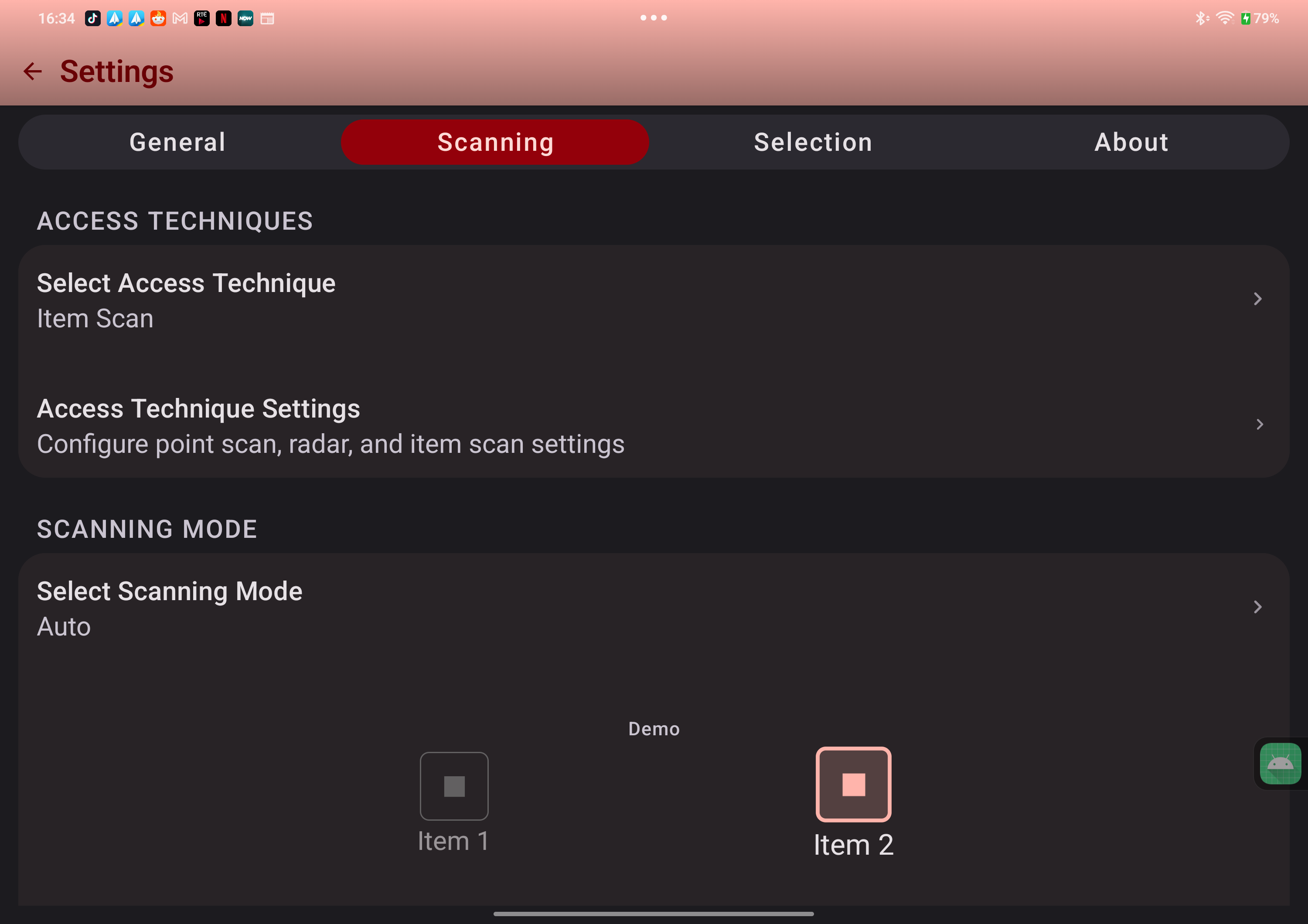Tap the Item Scan value text
Viewport: 1308px width, 924px height.
coord(95,318)
